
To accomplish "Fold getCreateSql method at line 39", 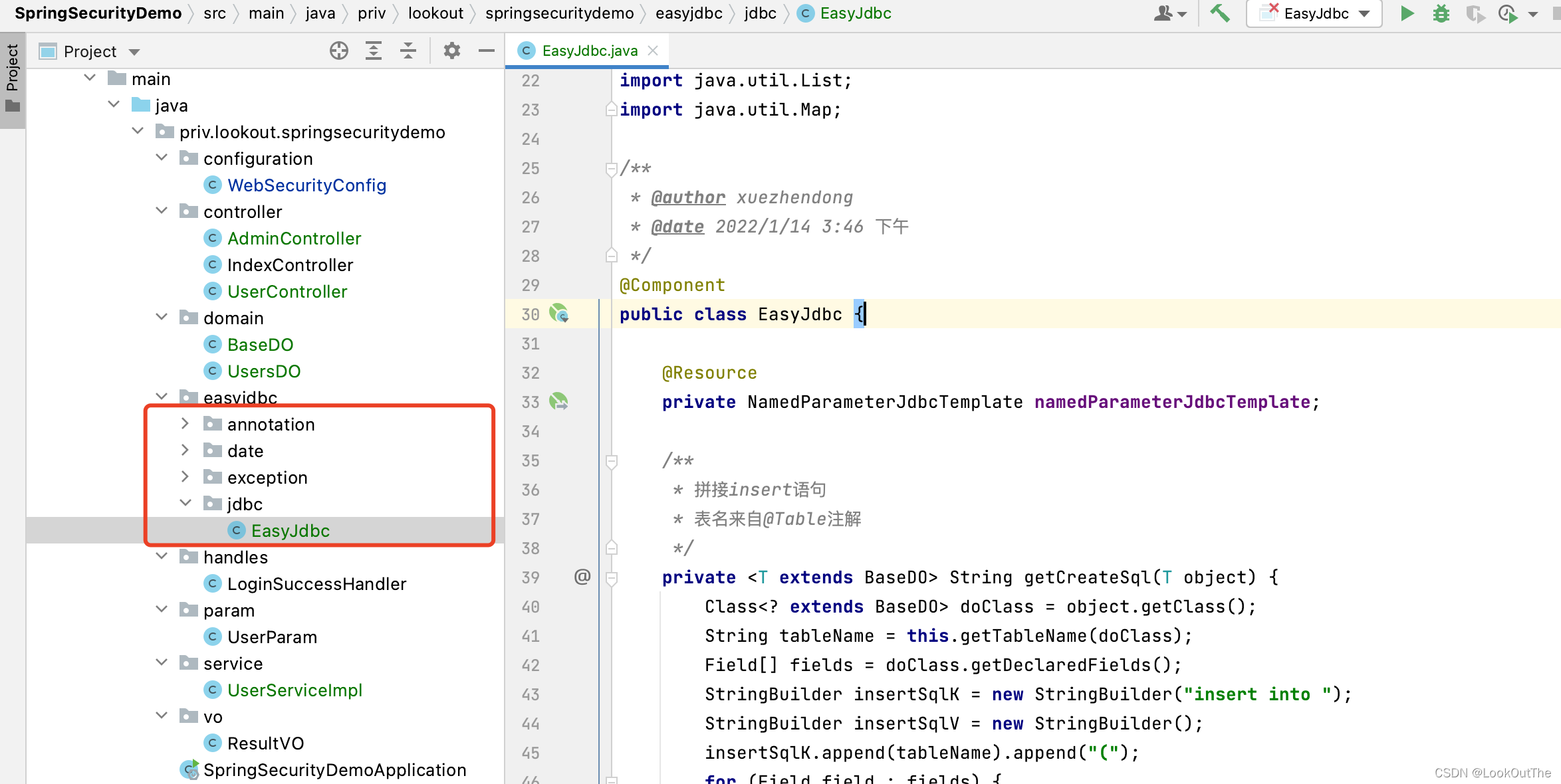I will pos(612,577).
